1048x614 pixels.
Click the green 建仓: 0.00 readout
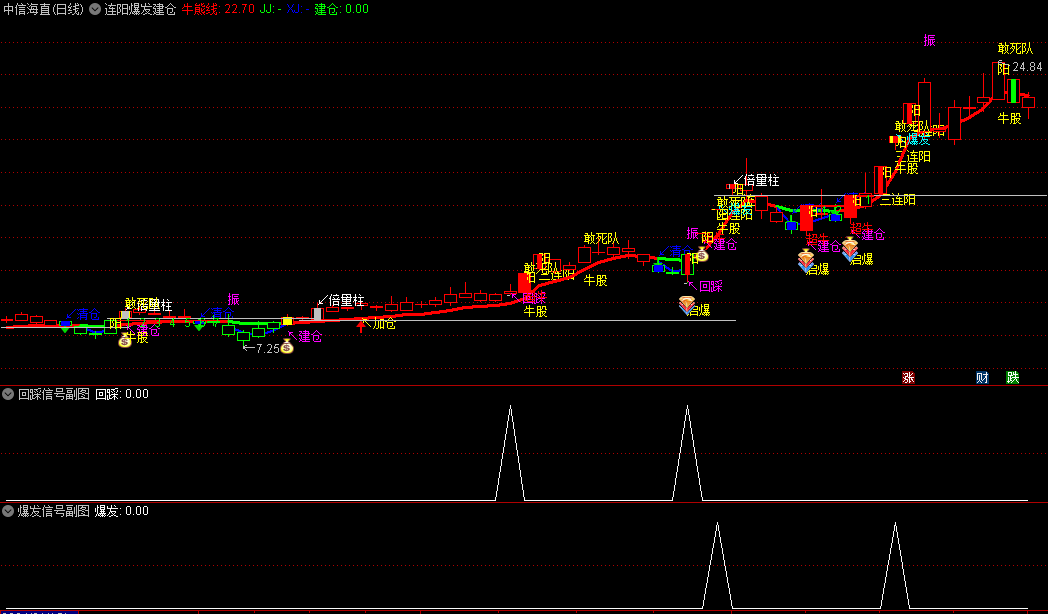(x=342, y=9)
